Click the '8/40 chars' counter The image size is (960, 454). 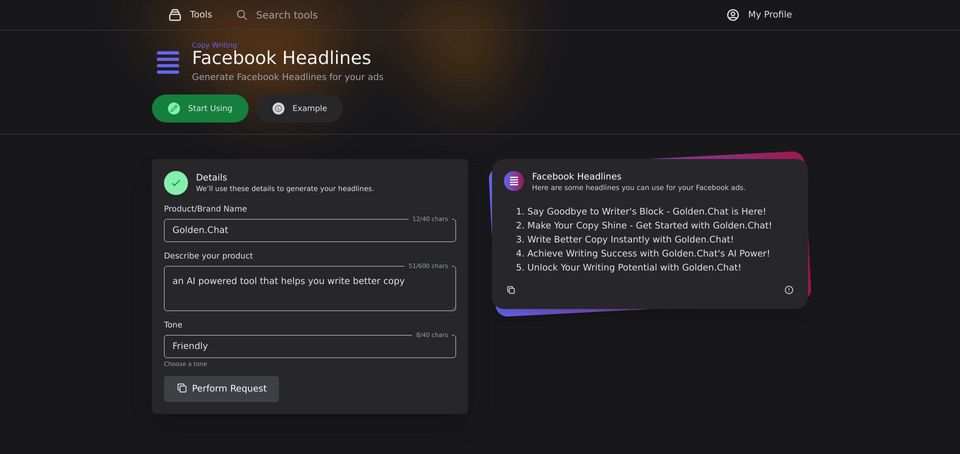(x=432, y=335)
